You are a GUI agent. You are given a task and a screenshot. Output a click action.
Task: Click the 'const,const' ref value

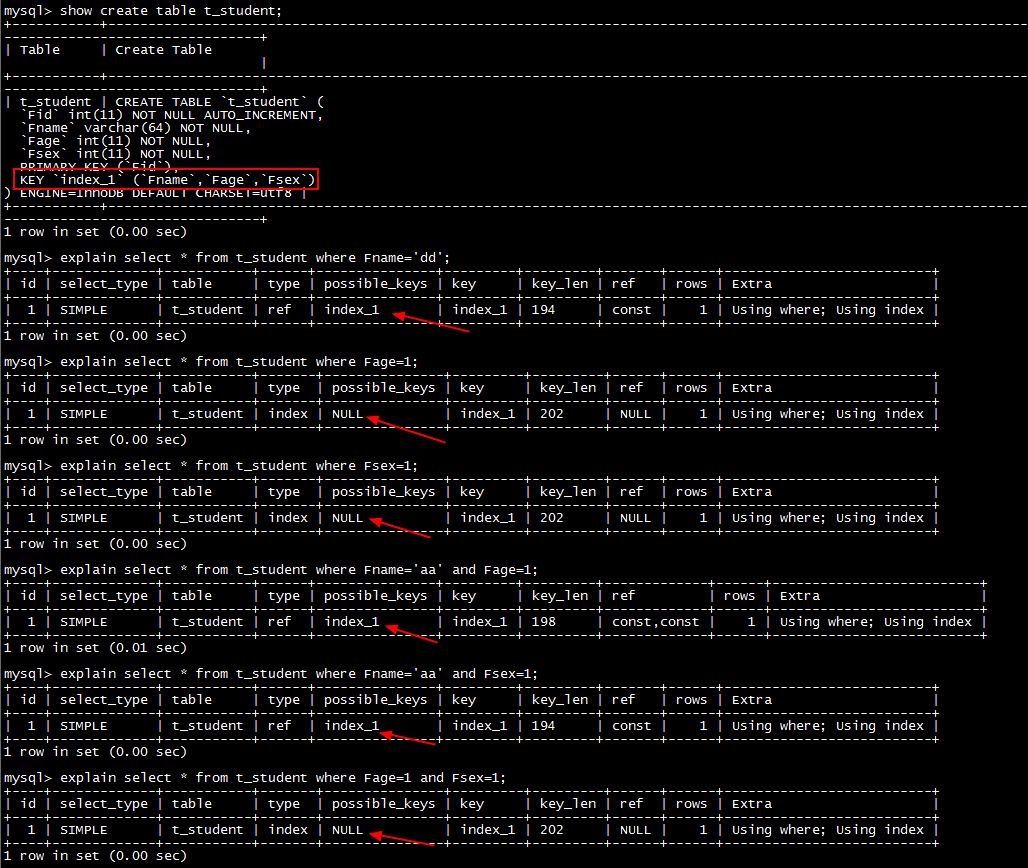coord(655,621)
